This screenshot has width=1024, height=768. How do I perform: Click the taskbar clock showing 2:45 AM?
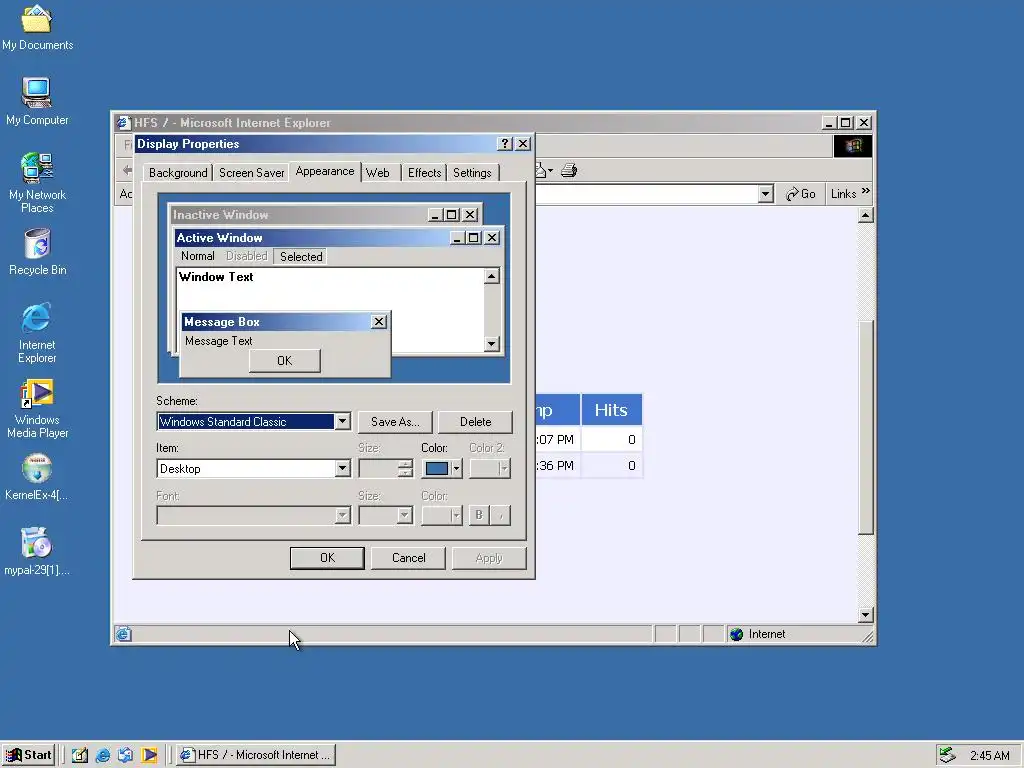click(990, 756)
